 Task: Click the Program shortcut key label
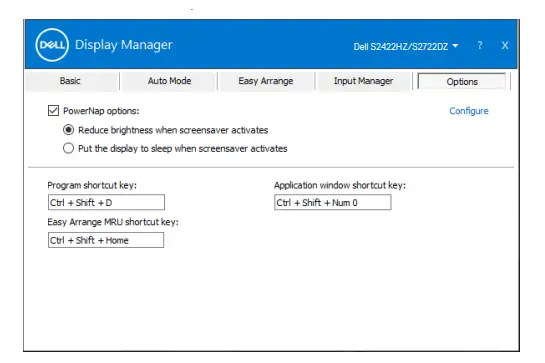[92, 185]
